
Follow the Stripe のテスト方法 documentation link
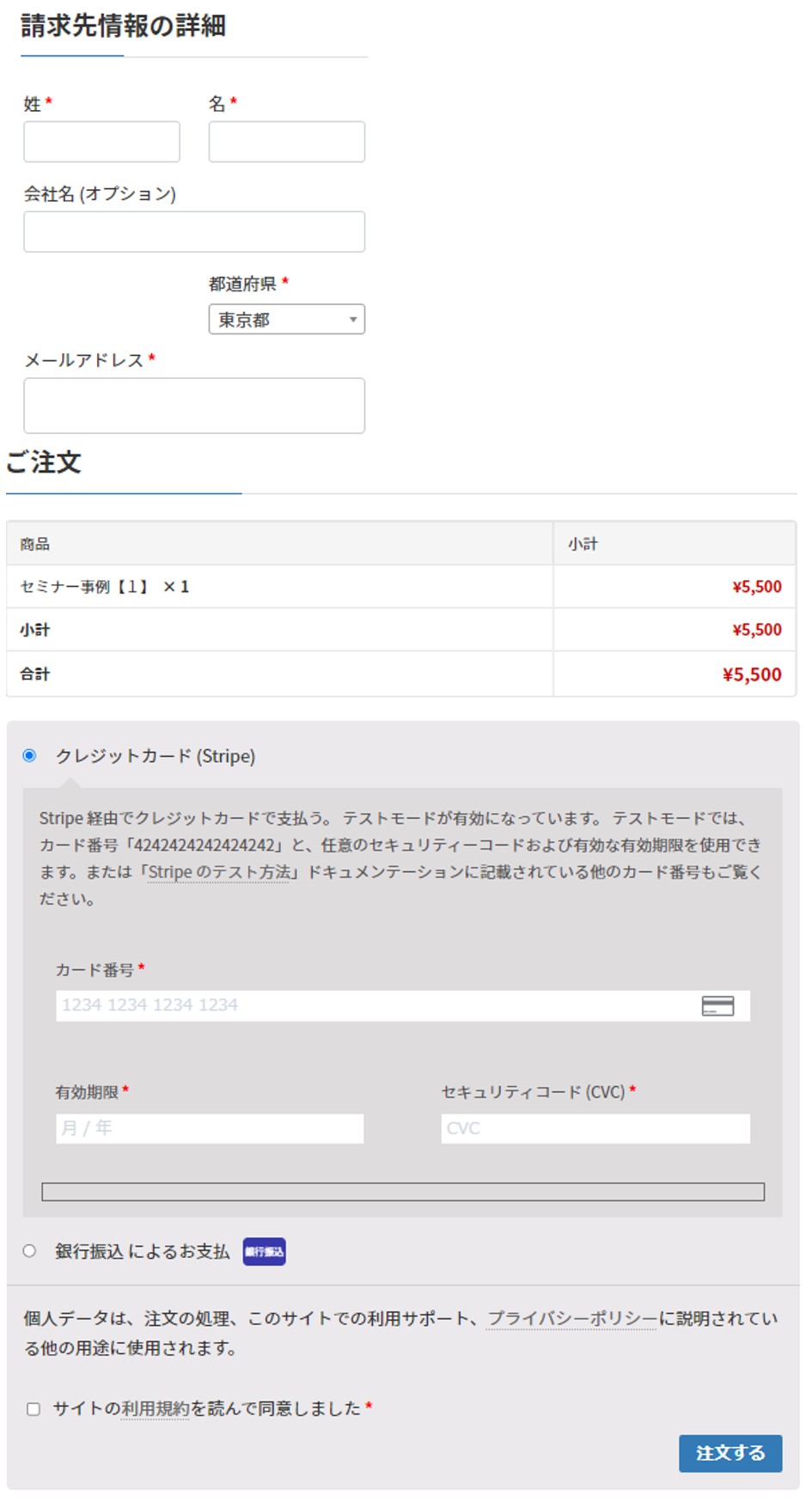pos(219,872)
